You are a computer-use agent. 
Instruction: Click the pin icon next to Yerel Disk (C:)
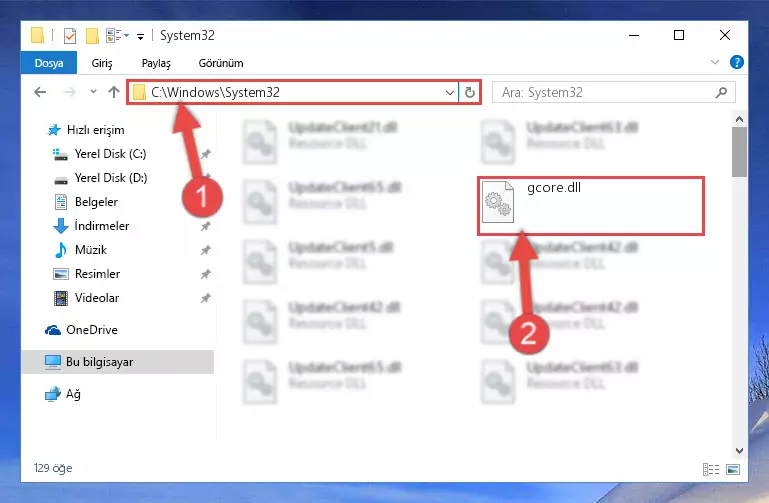[205, 154]
